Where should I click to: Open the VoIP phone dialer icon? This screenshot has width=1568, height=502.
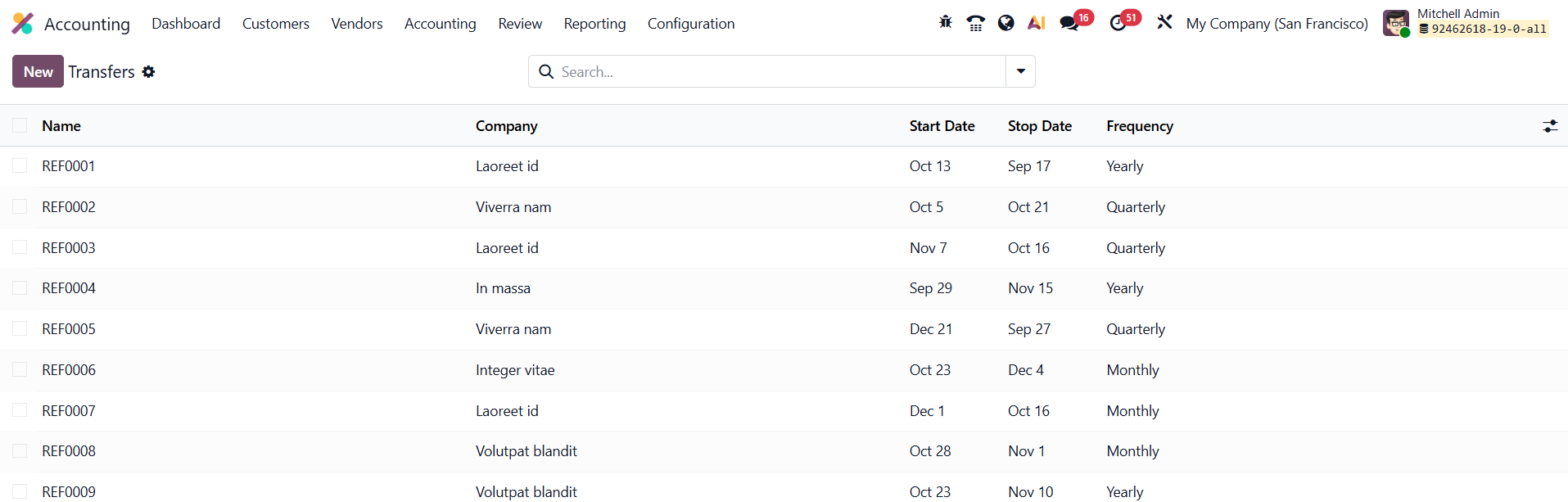coord(975,23)
